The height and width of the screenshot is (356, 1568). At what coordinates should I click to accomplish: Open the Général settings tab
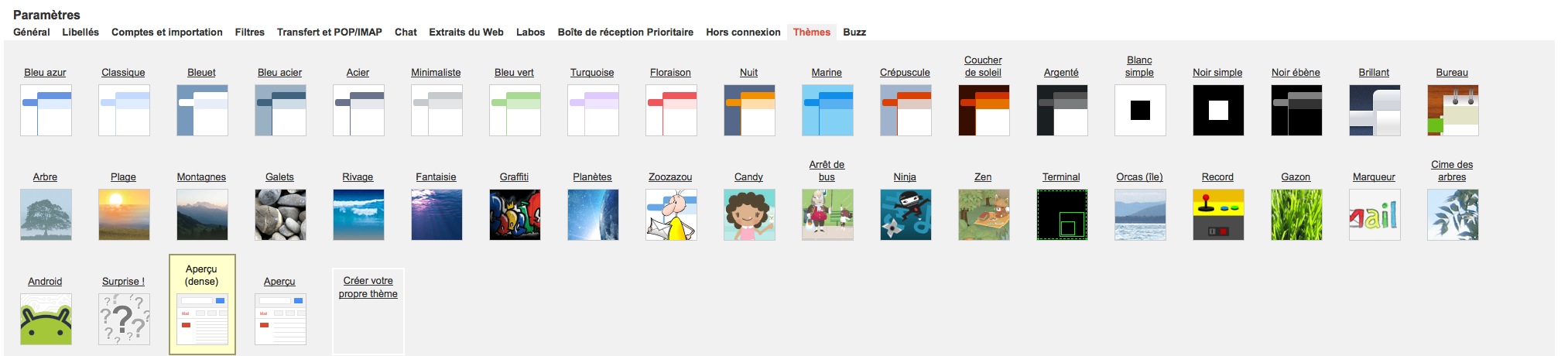click(x=32, y=32)
